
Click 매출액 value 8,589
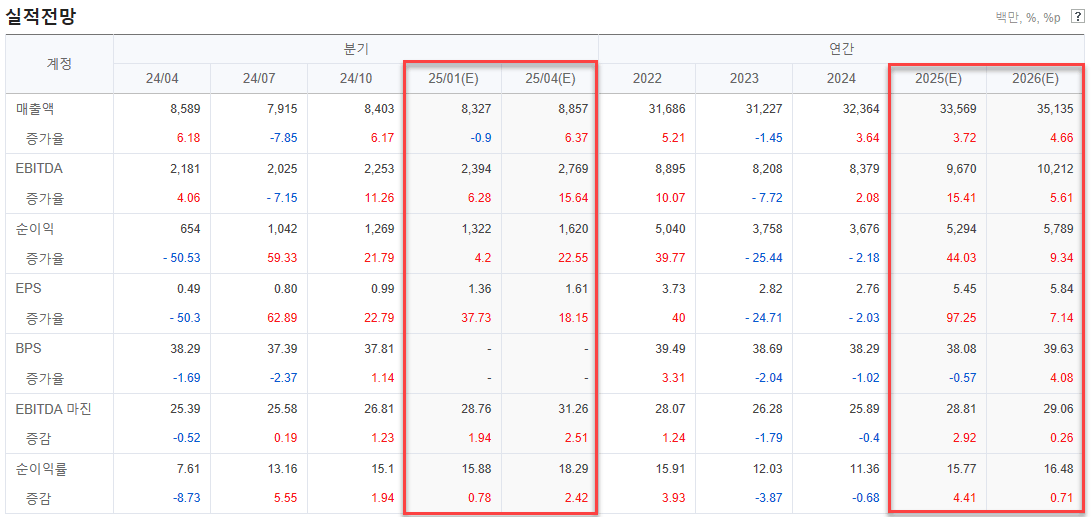(185, 109)
